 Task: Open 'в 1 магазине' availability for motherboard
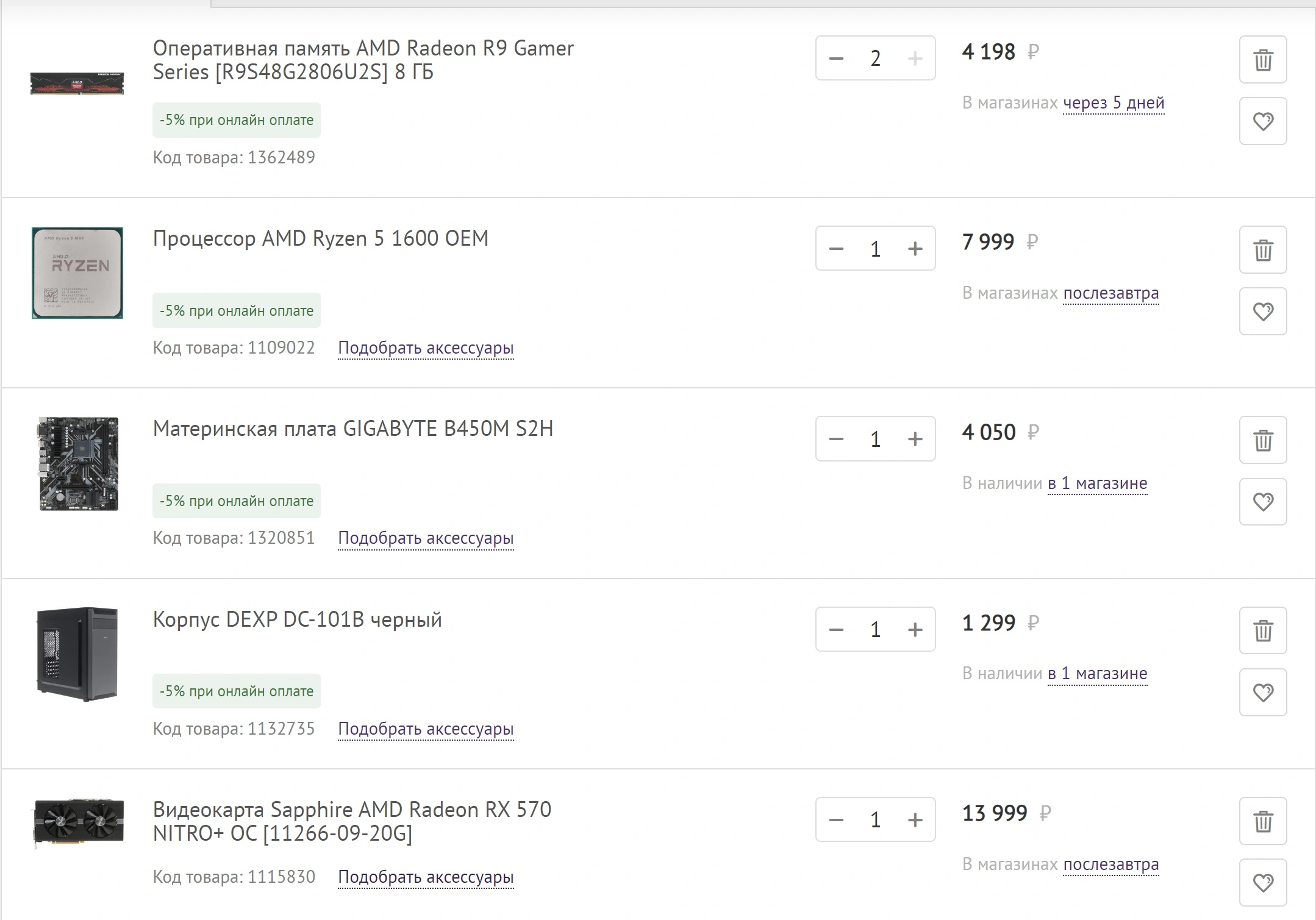1098,483
